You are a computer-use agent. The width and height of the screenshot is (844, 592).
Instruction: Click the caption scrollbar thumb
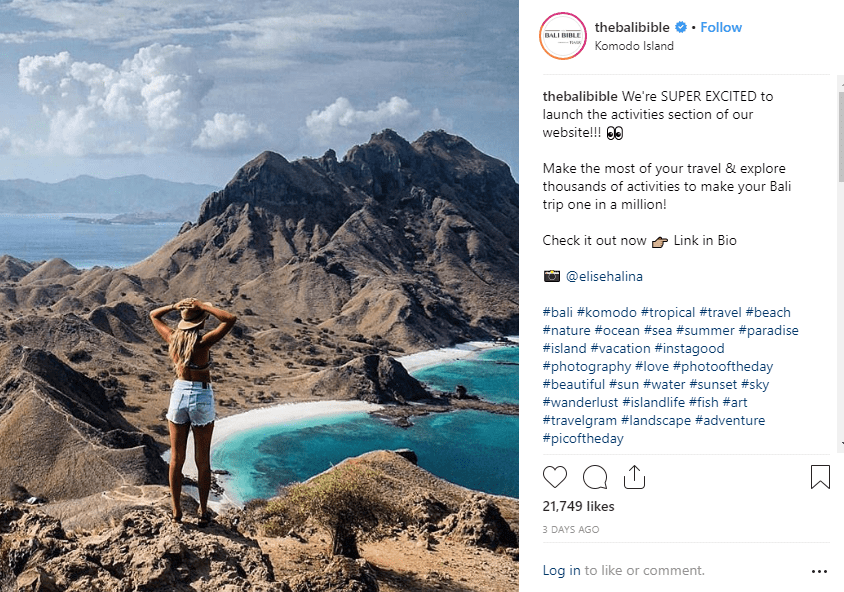(841, 137)
